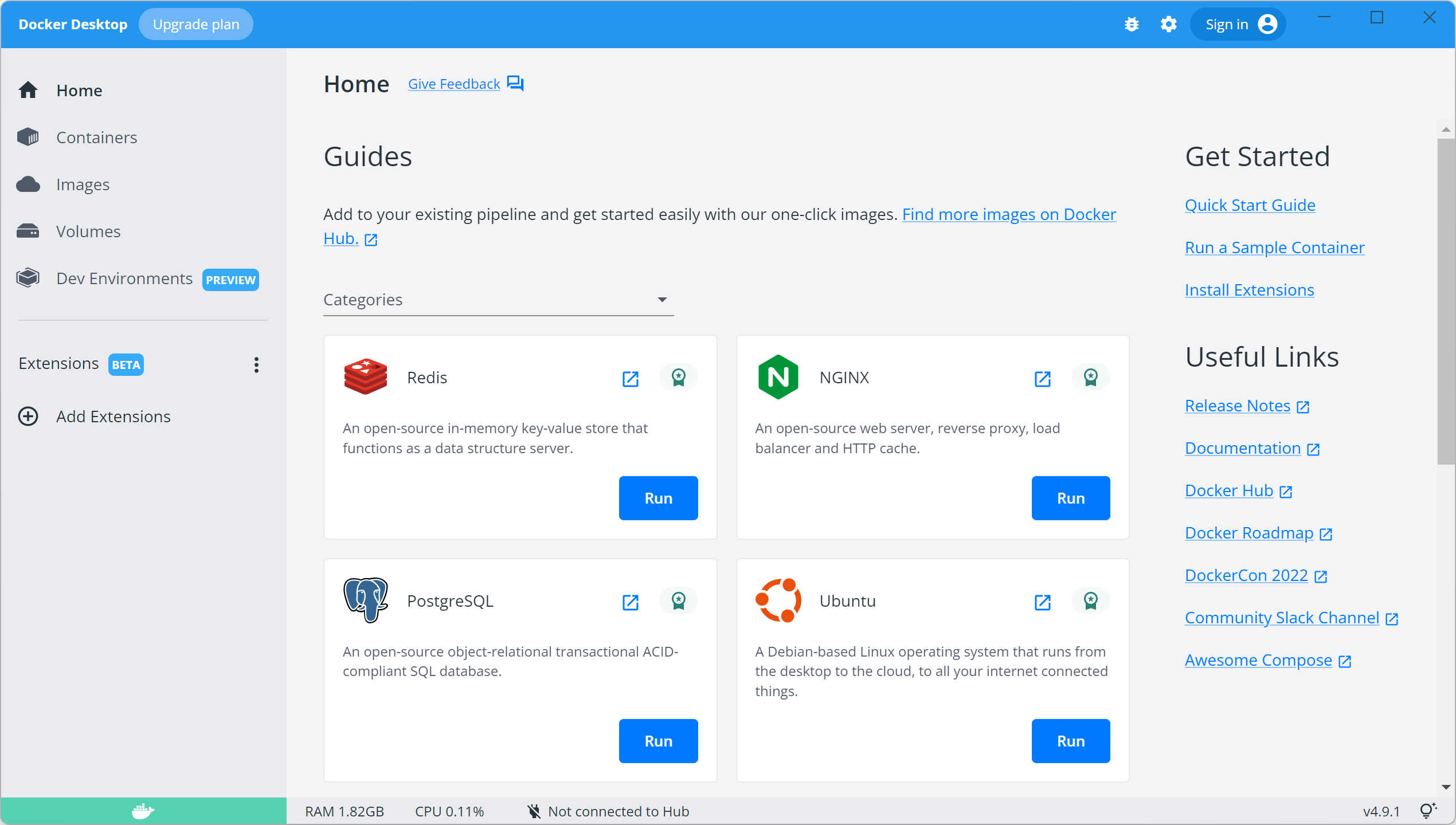Click Add Extensions in sidebar

113,417
